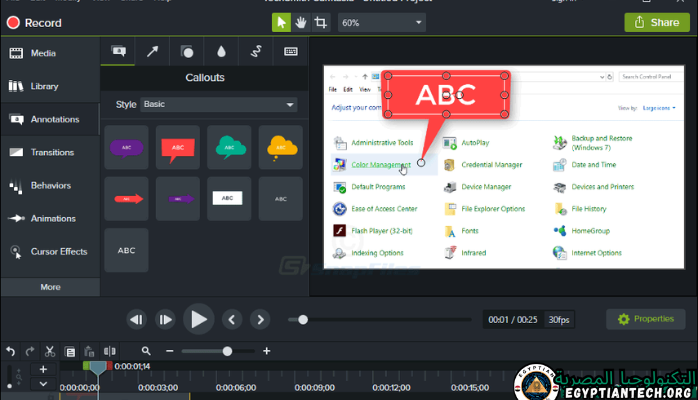Open the callout Style Basic dropdown
The width and height of the screenshot is (698, 400).
pyautogui.click(x=219, y=104)
